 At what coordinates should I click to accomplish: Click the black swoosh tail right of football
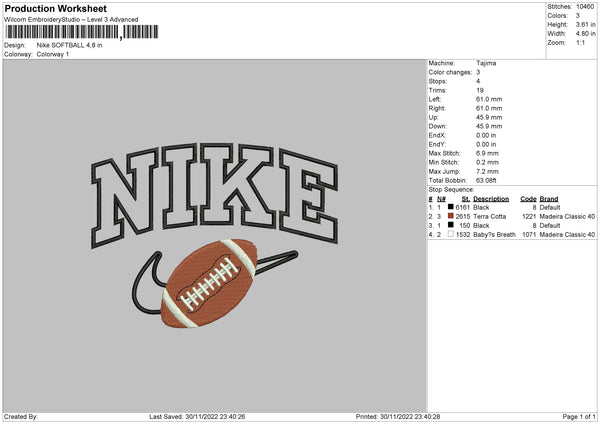[276, 261]
